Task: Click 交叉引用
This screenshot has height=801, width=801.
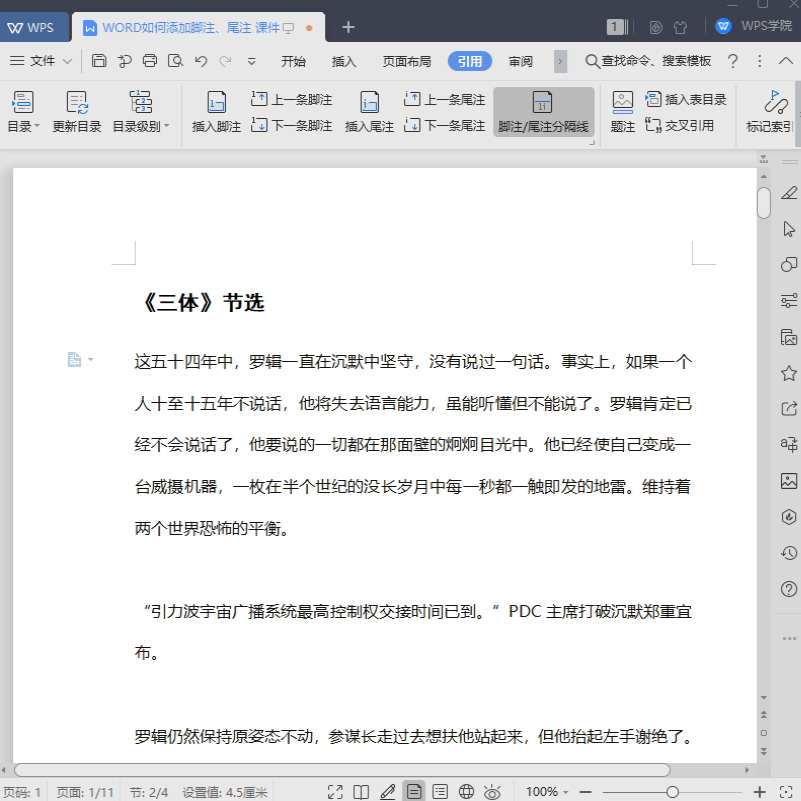Action: 679,125
